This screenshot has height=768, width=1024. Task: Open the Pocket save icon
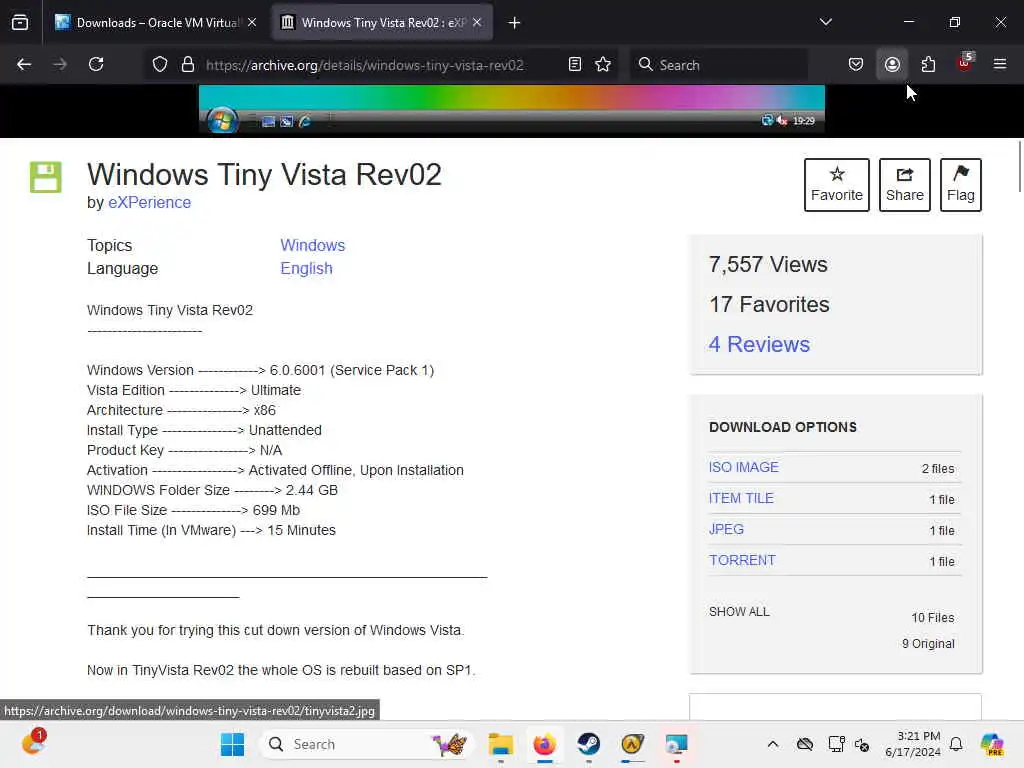click(x=856, y=65)
